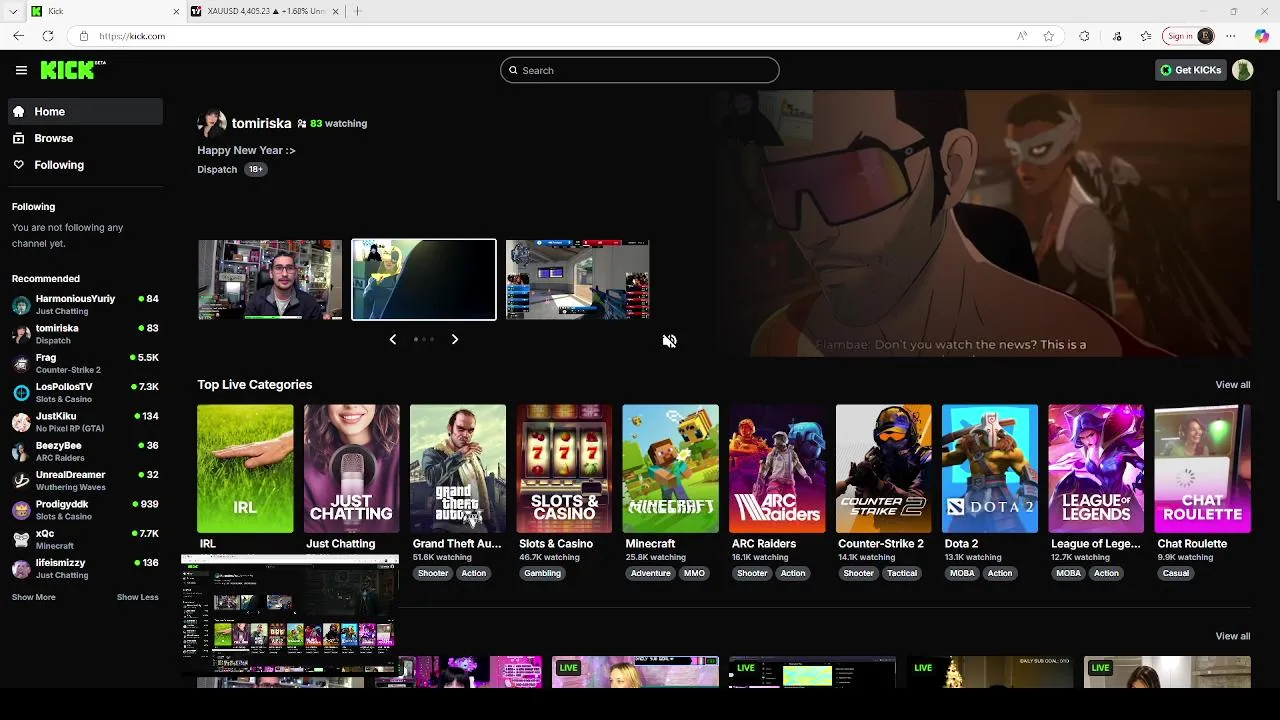Screen dimensions: 1280x720
Task: Click view site information lock icon
Action: pyautogui.click(x=84, y=36)
